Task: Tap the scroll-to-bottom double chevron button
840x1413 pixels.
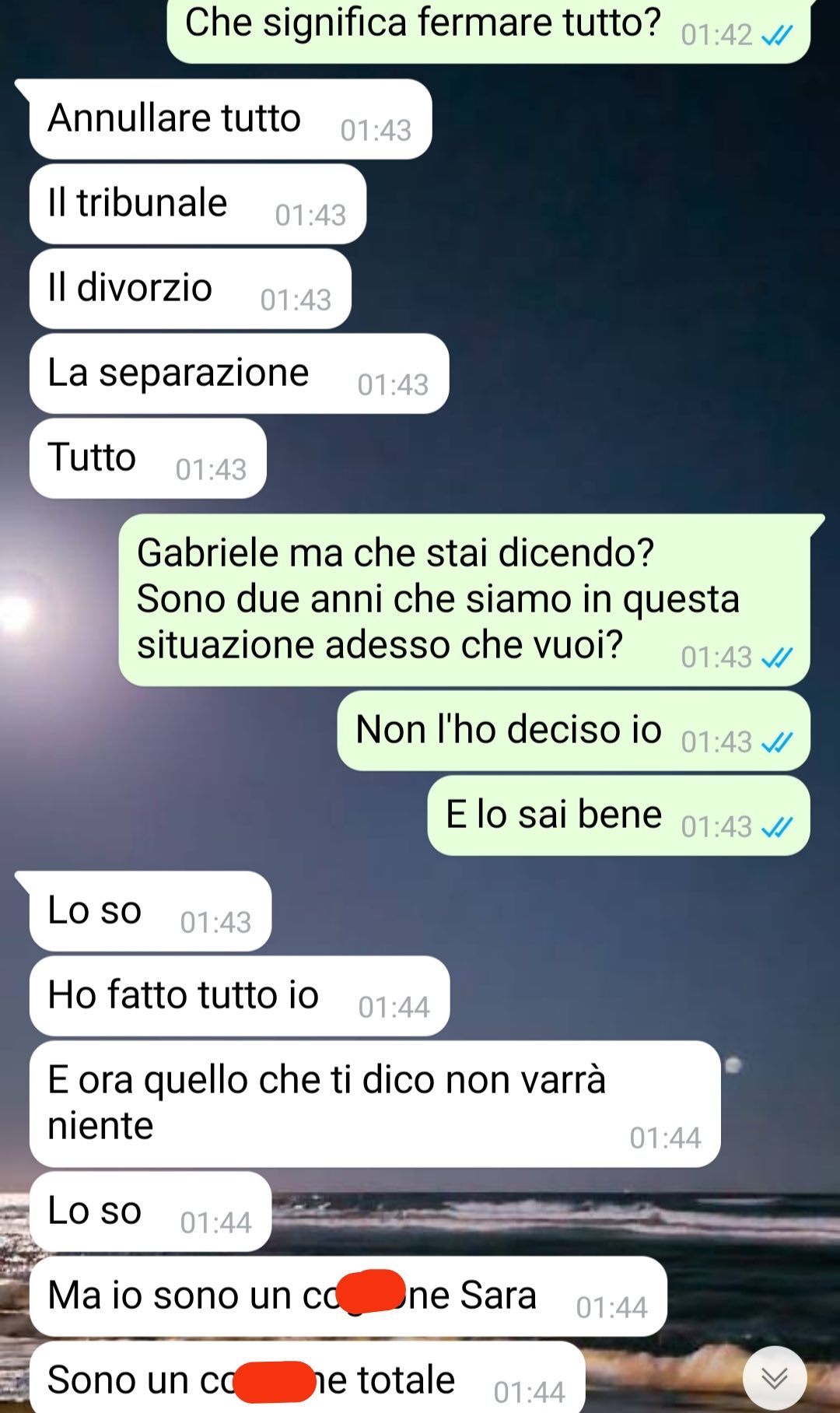Action: tap(775, 1378)
